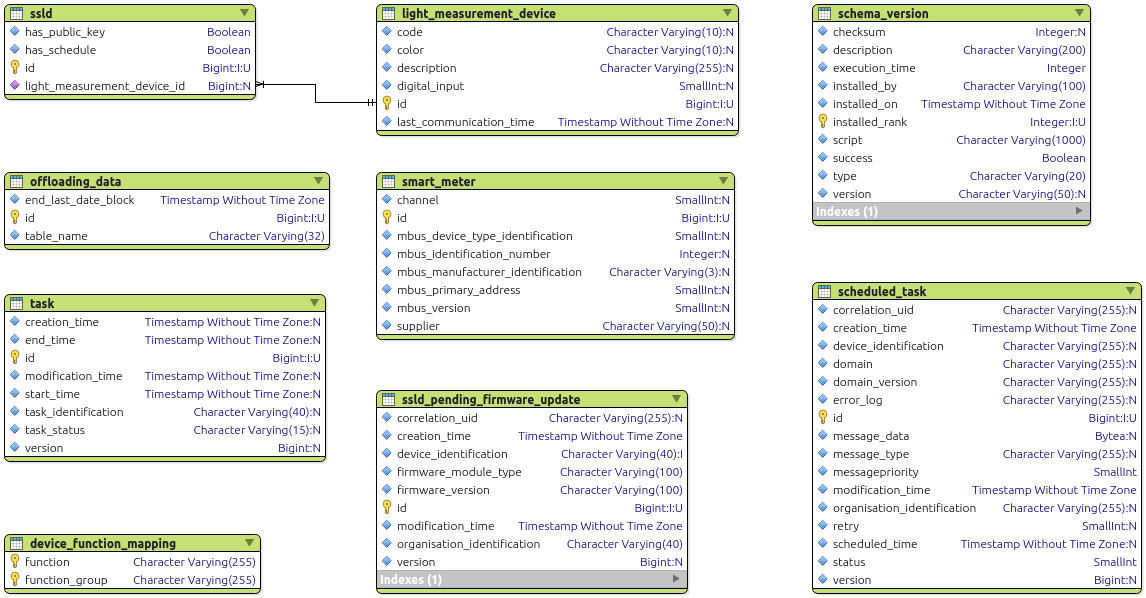The height and width of the screenshot is (598, 1146).
Task: Click the key icon of function_group column
Action: click(15, 580)
